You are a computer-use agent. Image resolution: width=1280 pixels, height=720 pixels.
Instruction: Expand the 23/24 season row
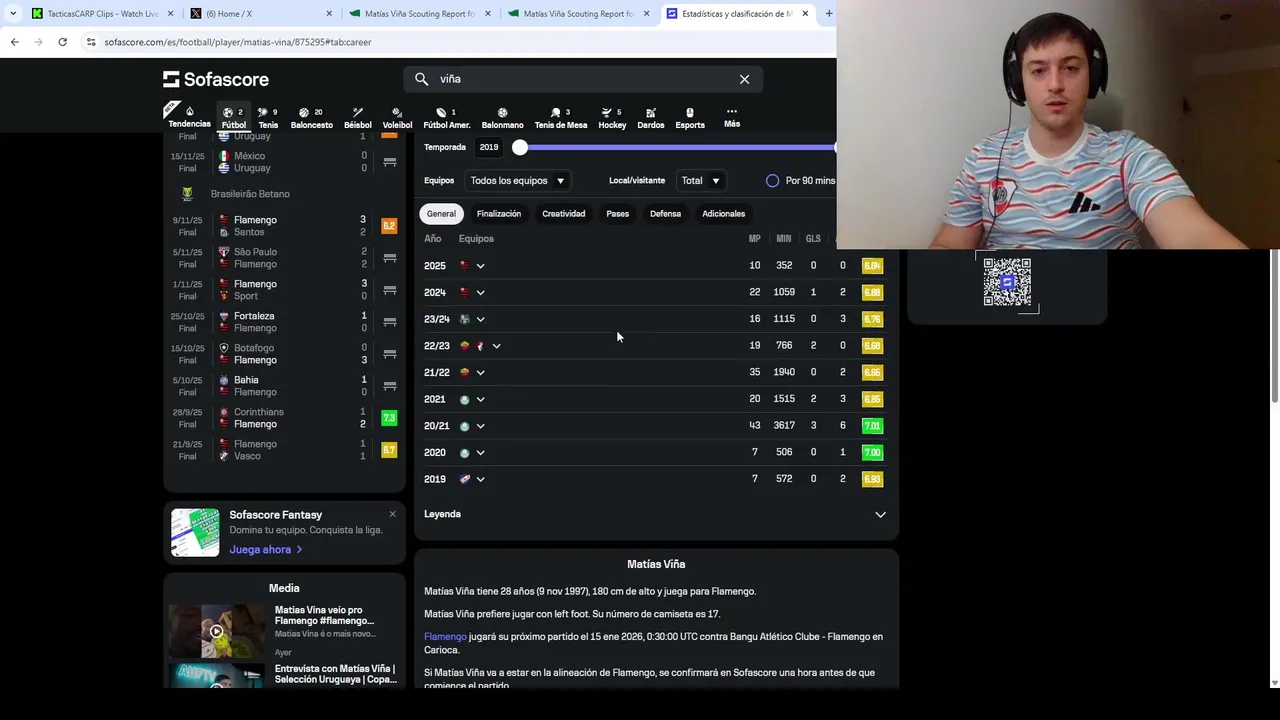click(480, 319)
